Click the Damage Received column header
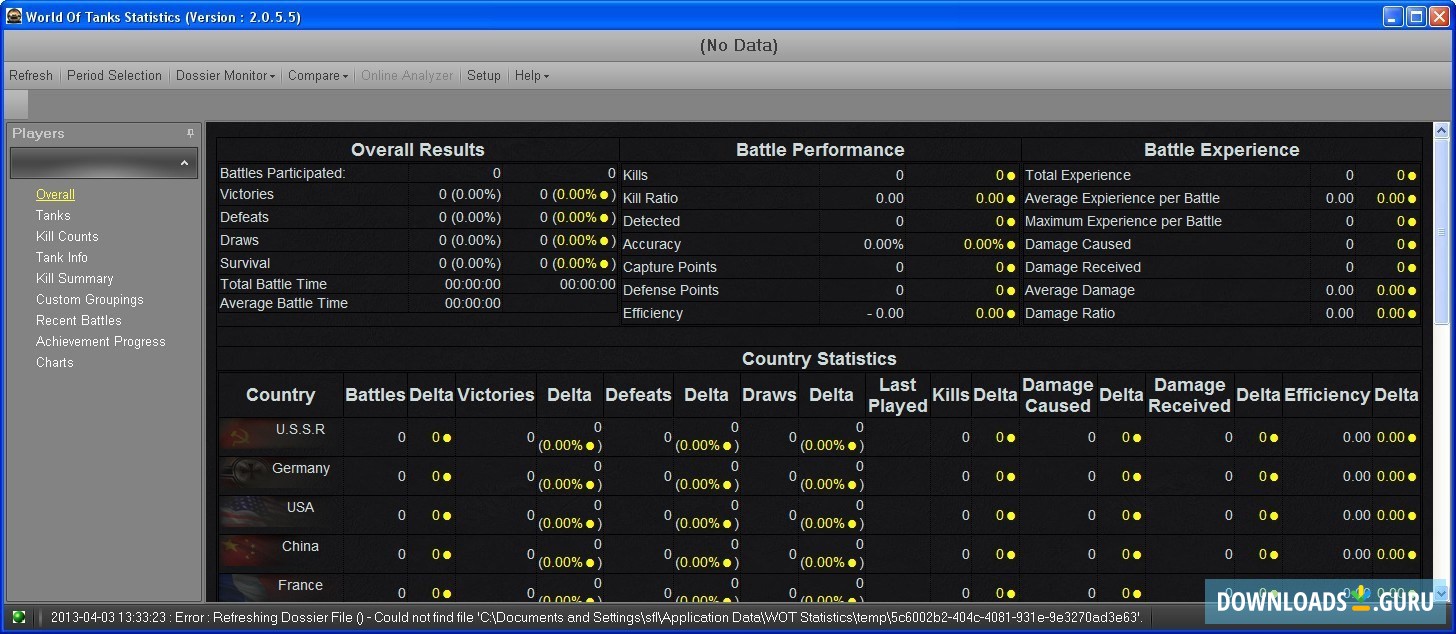This screenshot has height=634, width=1456. click(x=1190, y=395)
